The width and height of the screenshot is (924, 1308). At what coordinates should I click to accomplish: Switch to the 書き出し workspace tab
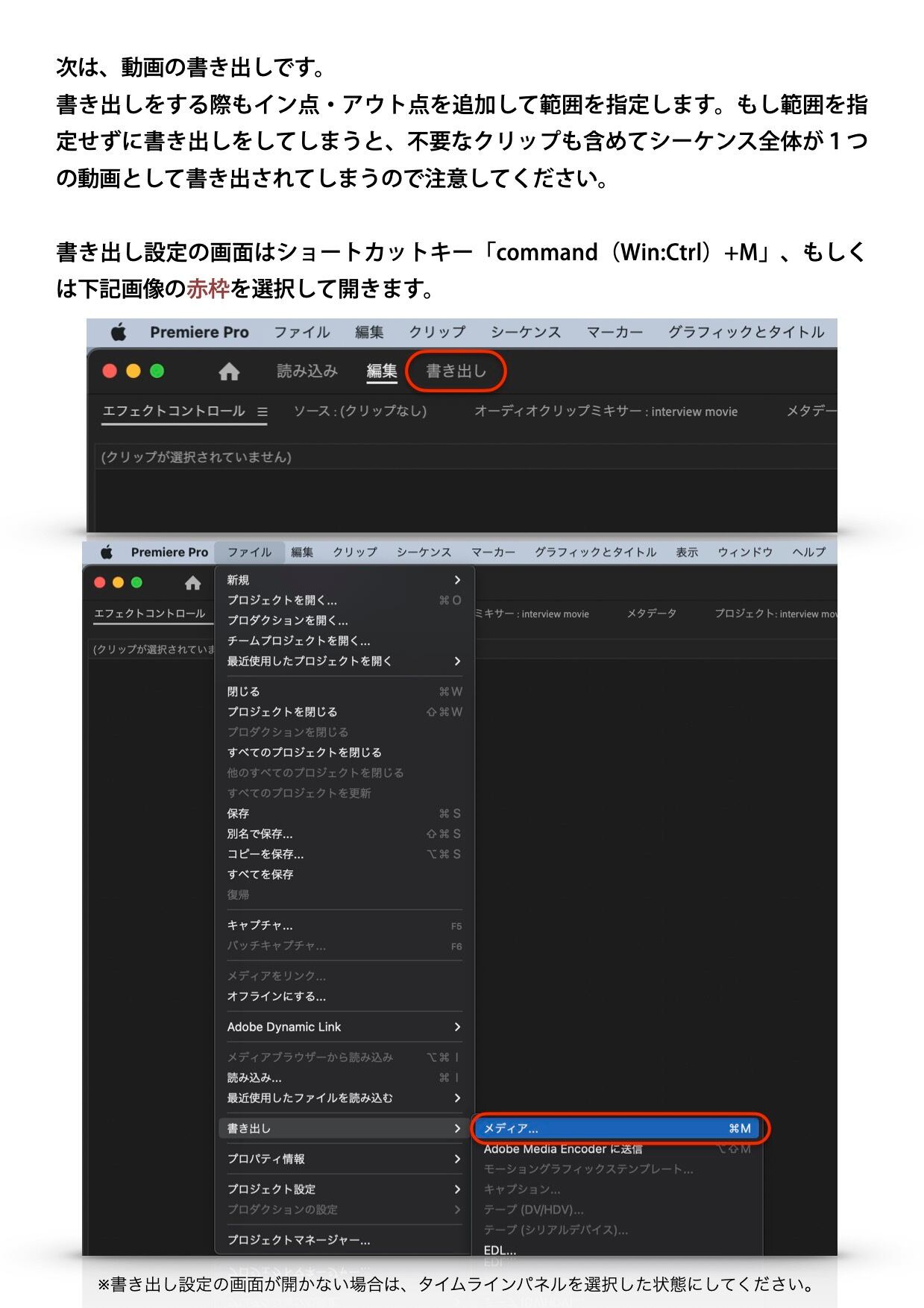[456, 371]
